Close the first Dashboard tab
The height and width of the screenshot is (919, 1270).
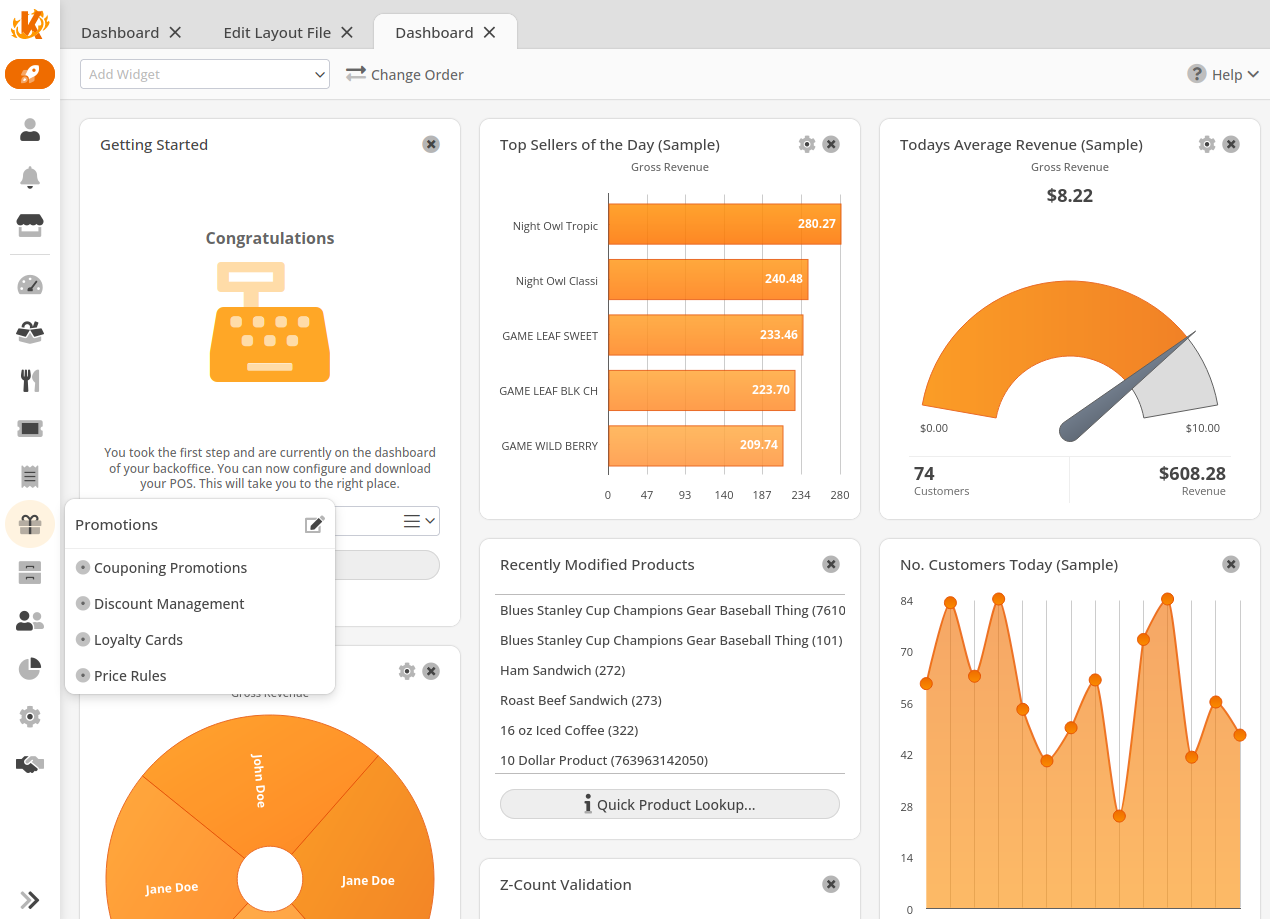tap(175, 32)
